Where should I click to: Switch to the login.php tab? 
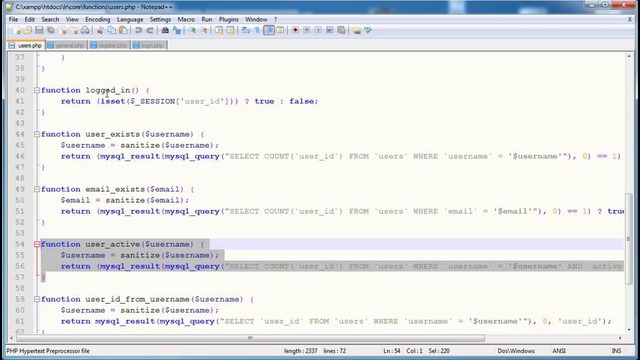149,45
